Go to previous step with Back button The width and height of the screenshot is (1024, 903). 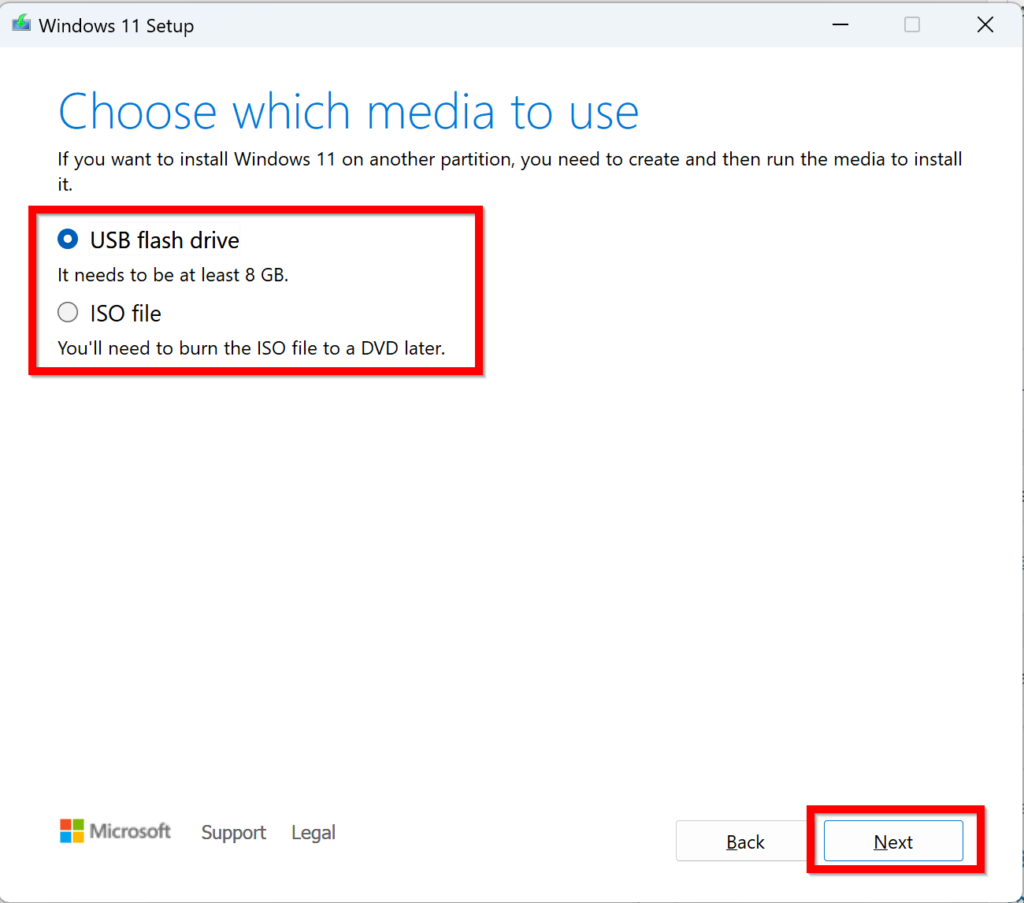click(x=745, y=842)
